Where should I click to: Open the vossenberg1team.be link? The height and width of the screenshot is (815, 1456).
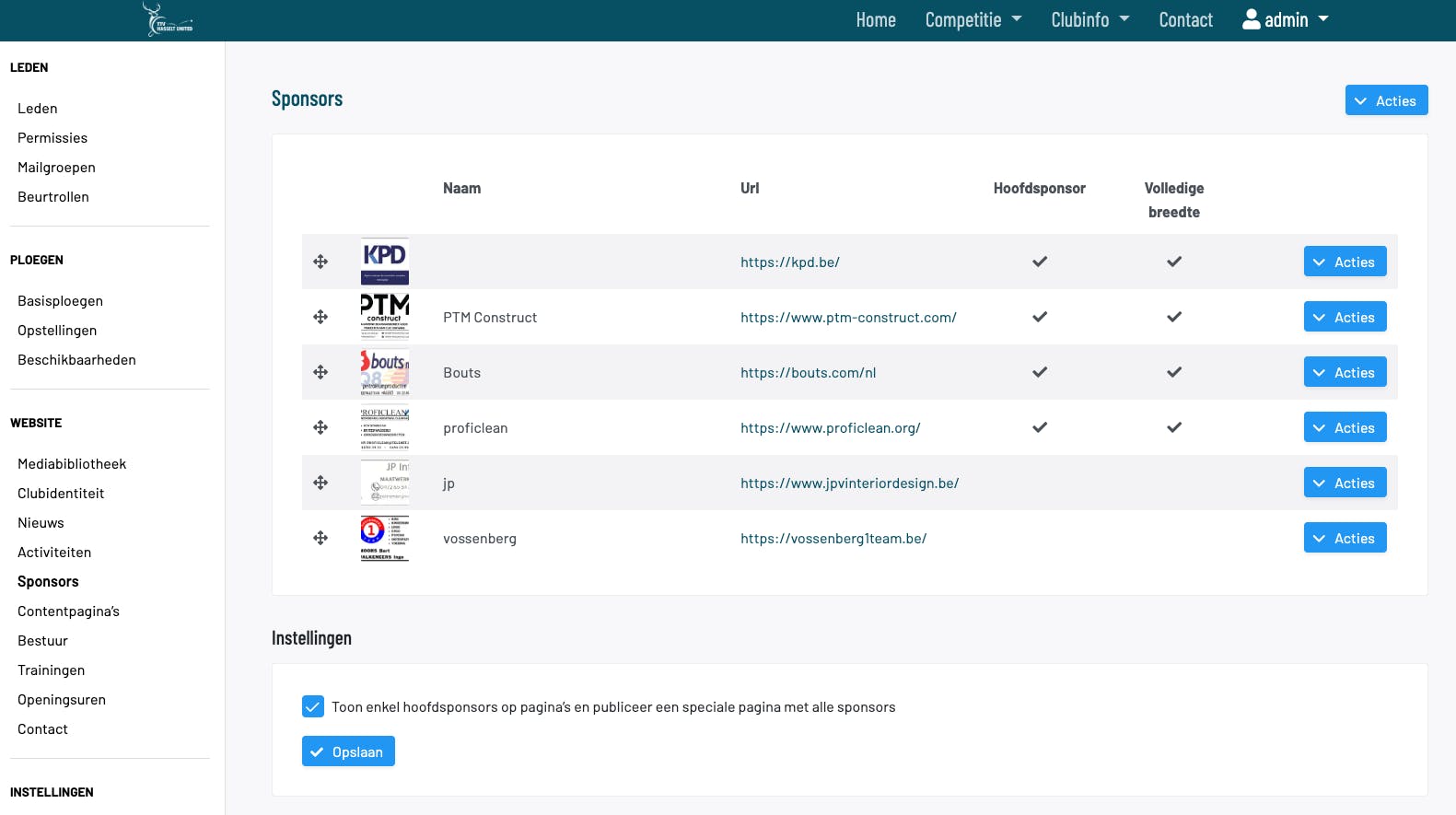[833, 539]
